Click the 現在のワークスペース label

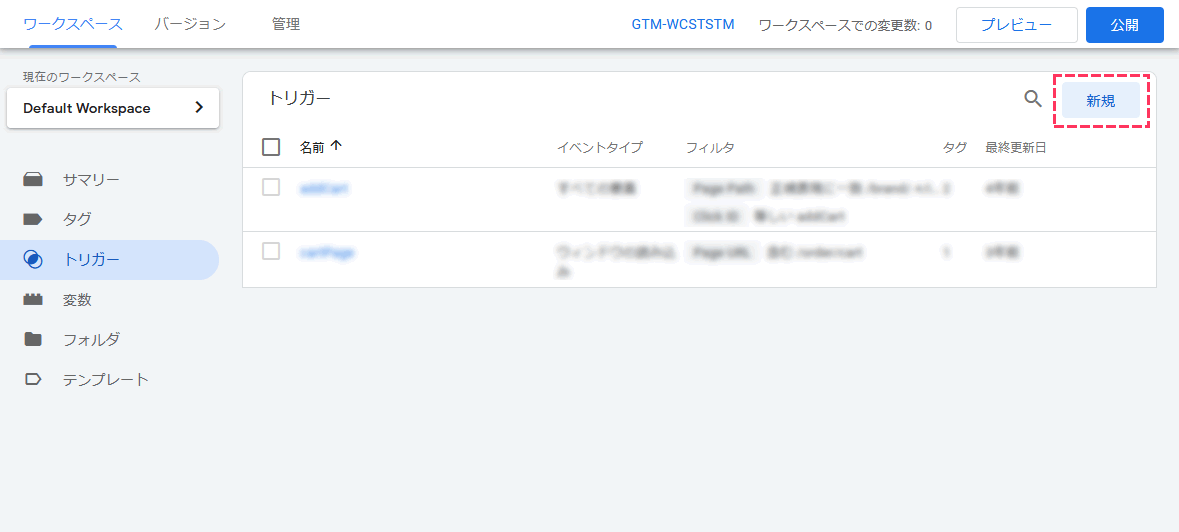[82, 77]
